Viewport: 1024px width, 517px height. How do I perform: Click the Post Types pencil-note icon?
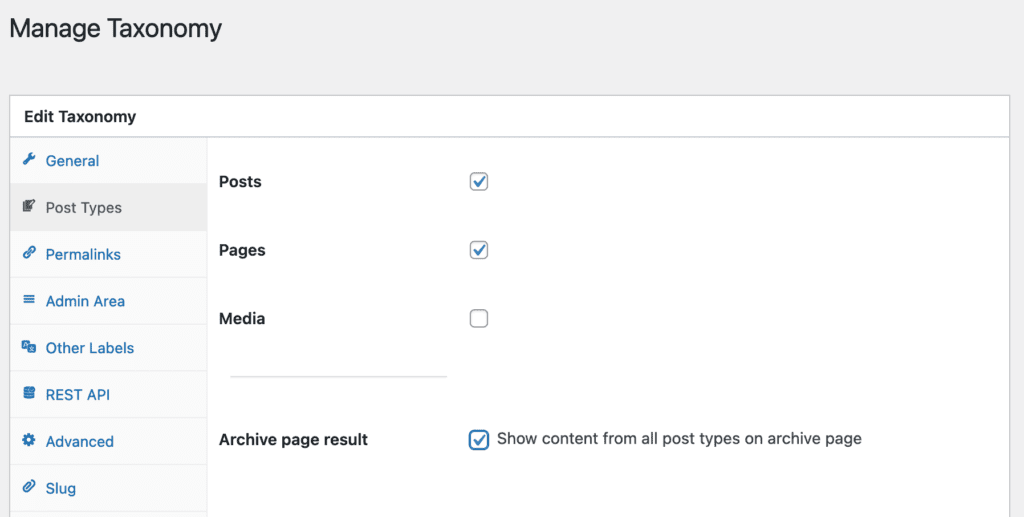29,206
